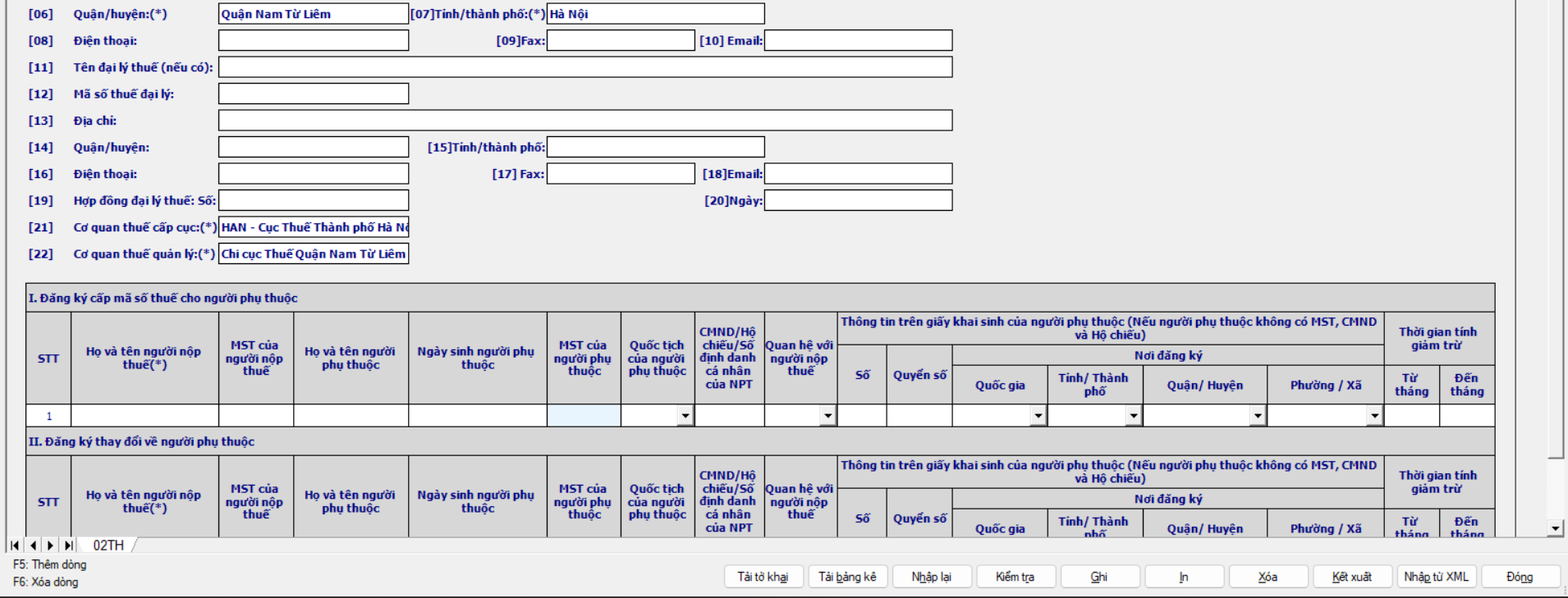Viewport: 1568px width, 598px height.
Task: Select MST của người phụ thuộc cell
Action: tap(584, 416)
